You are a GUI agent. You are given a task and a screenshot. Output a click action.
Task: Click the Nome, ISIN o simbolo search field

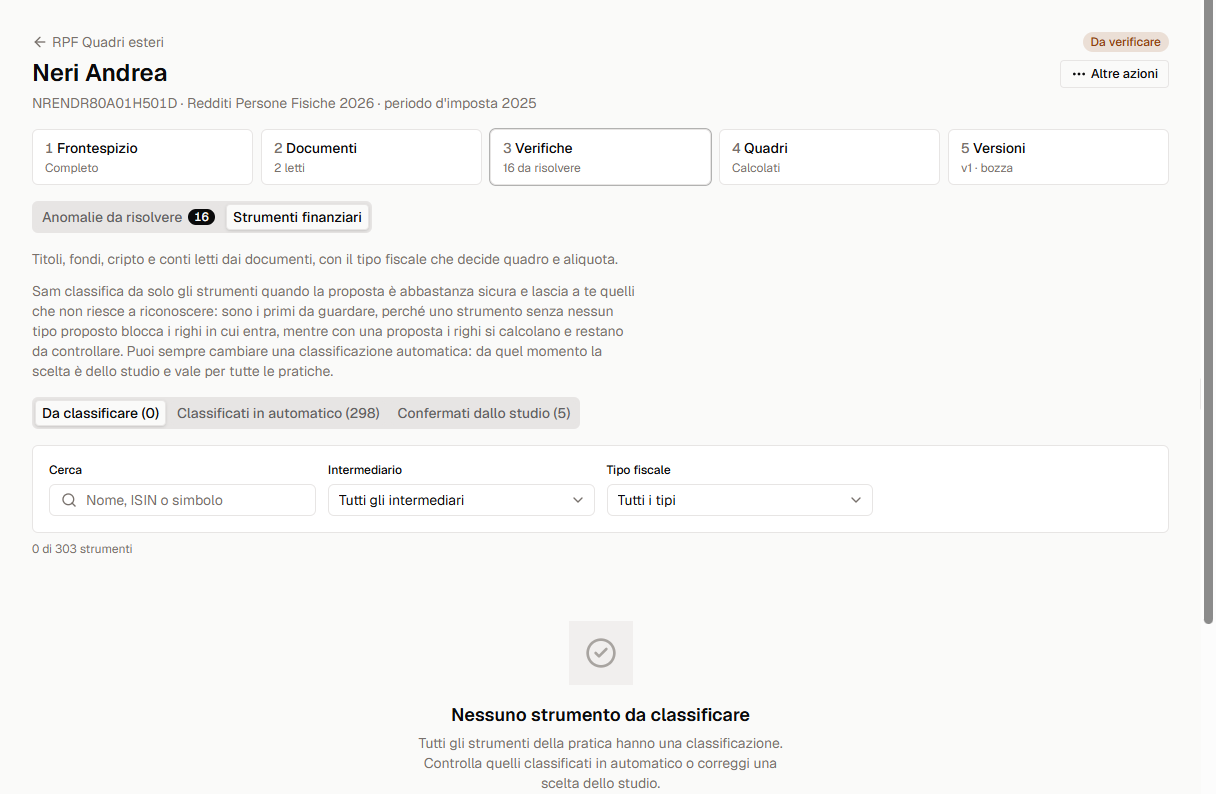coord(182,500)
